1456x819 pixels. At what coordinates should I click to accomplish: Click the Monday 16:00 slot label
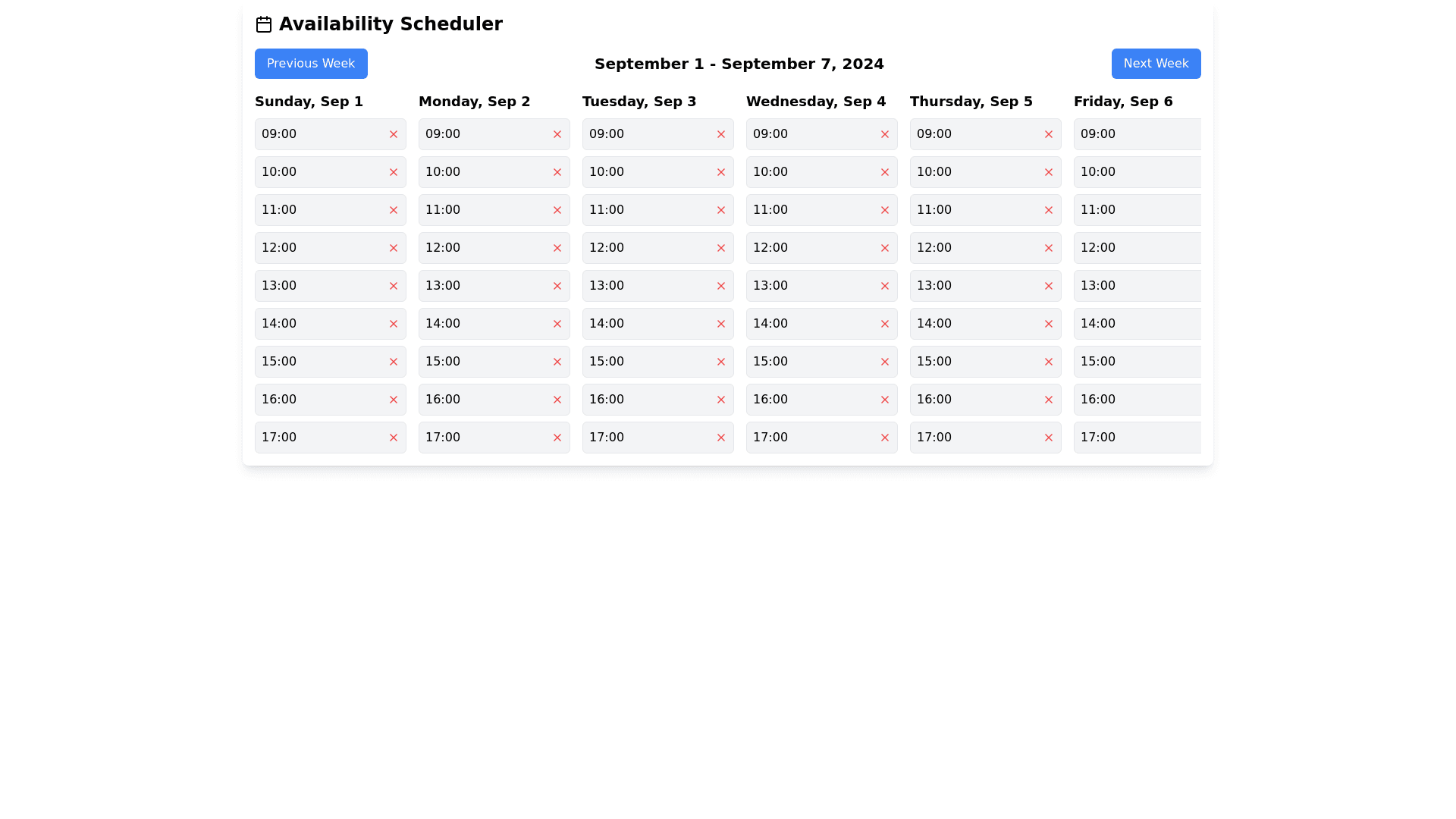[443, 400]
